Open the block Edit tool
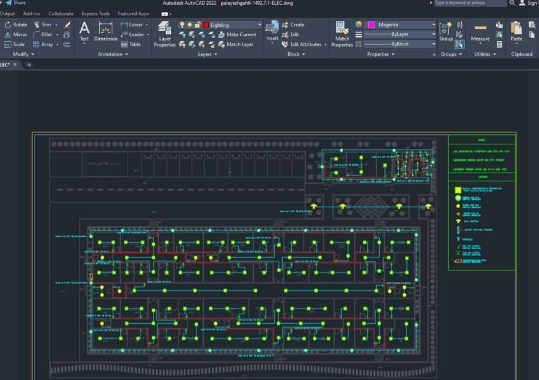 click(290, 34)
